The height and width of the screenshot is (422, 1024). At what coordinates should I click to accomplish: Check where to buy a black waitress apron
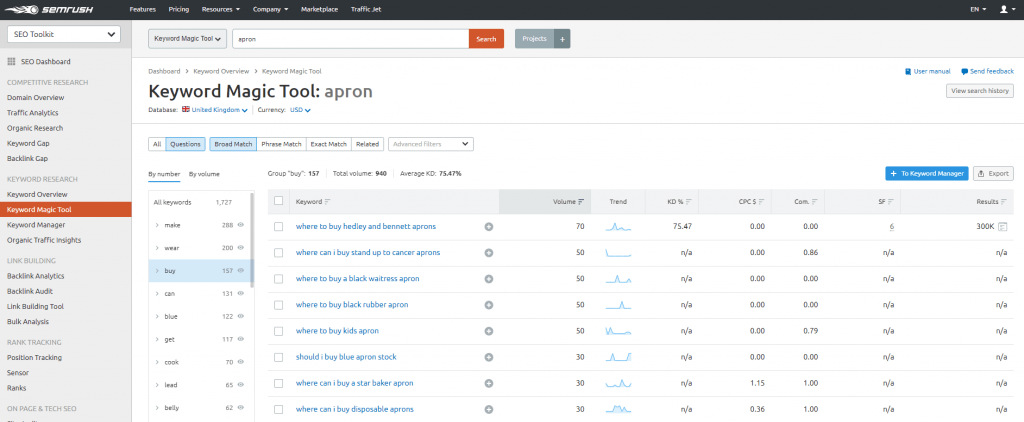pos(279,279)
